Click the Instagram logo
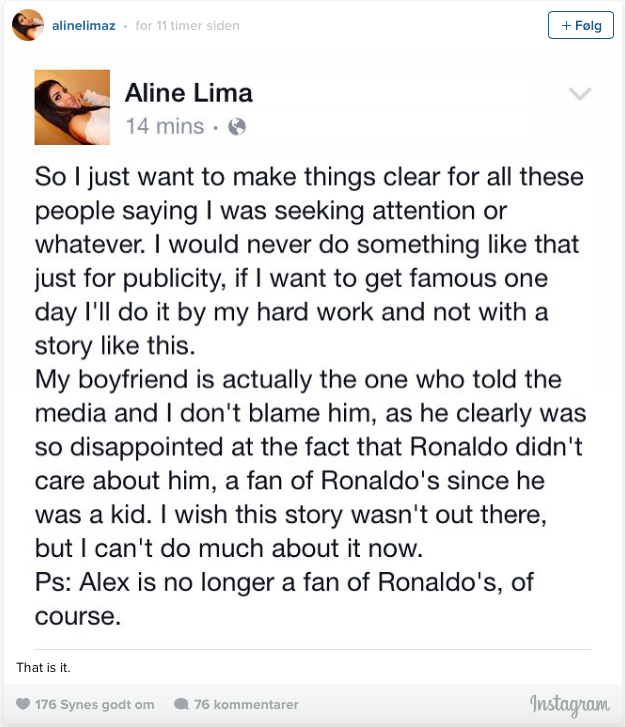 [569, 704]
